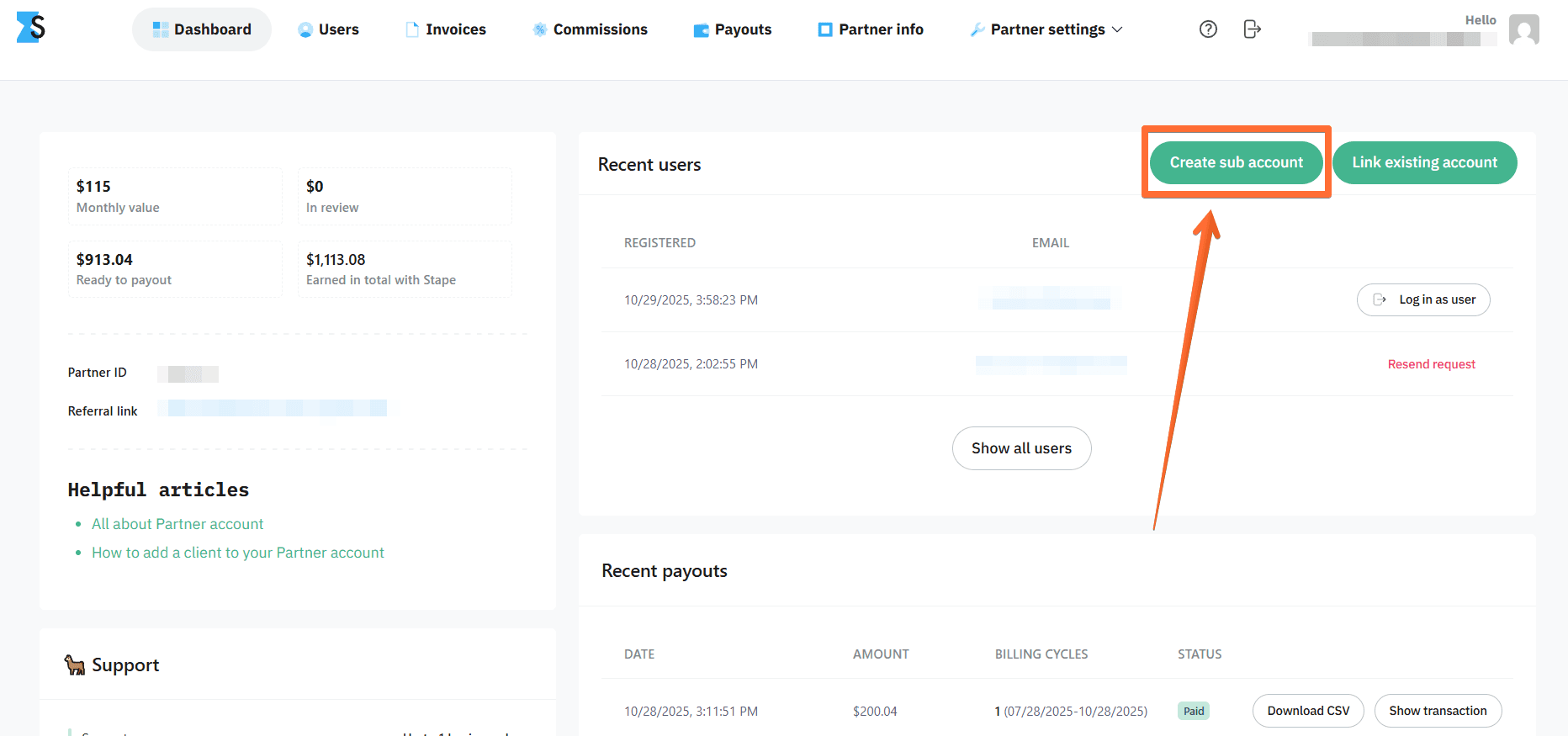Click the 10/28/2025, 2:02:55 PM registered date

(691, 364)
